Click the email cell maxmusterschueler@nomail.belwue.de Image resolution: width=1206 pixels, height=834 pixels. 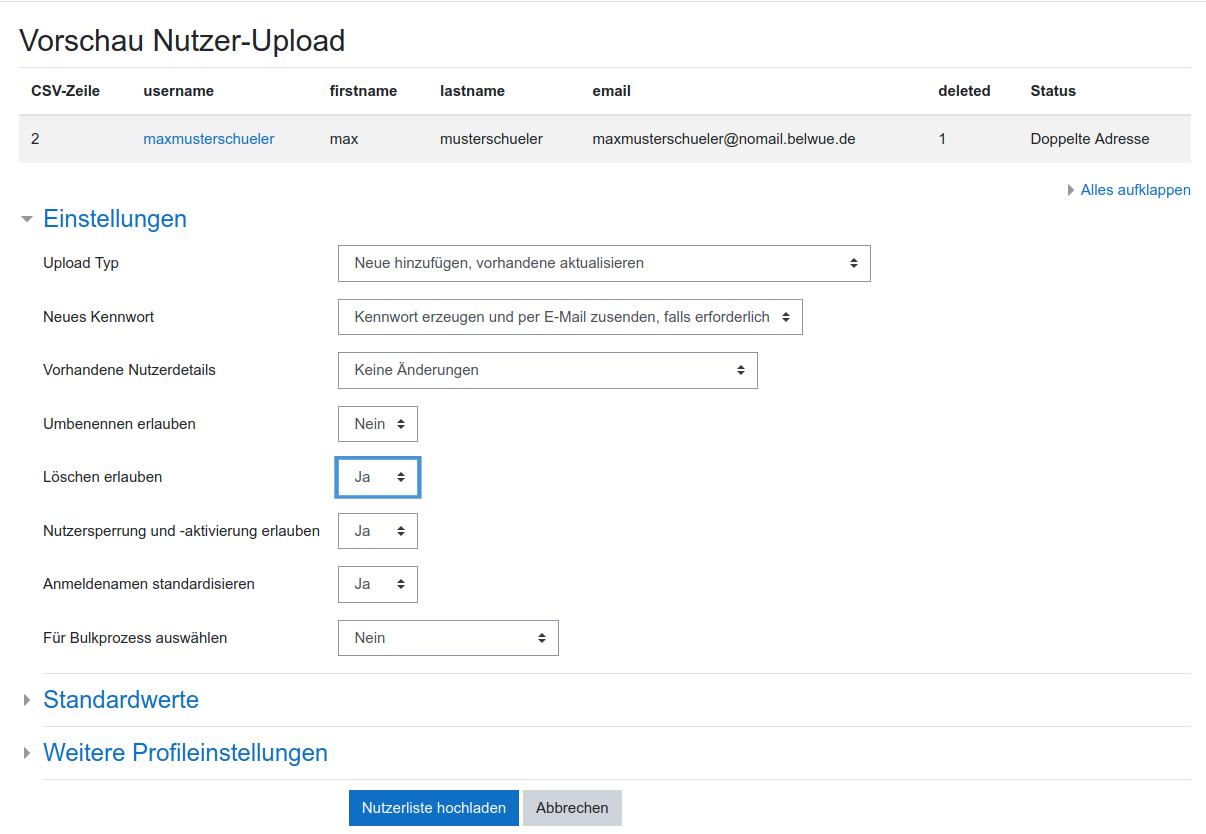coord(723,139)
